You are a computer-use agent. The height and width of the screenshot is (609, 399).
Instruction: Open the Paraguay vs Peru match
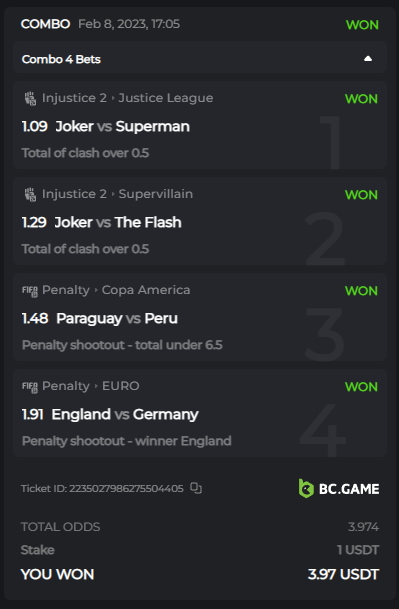coord(117,318)
